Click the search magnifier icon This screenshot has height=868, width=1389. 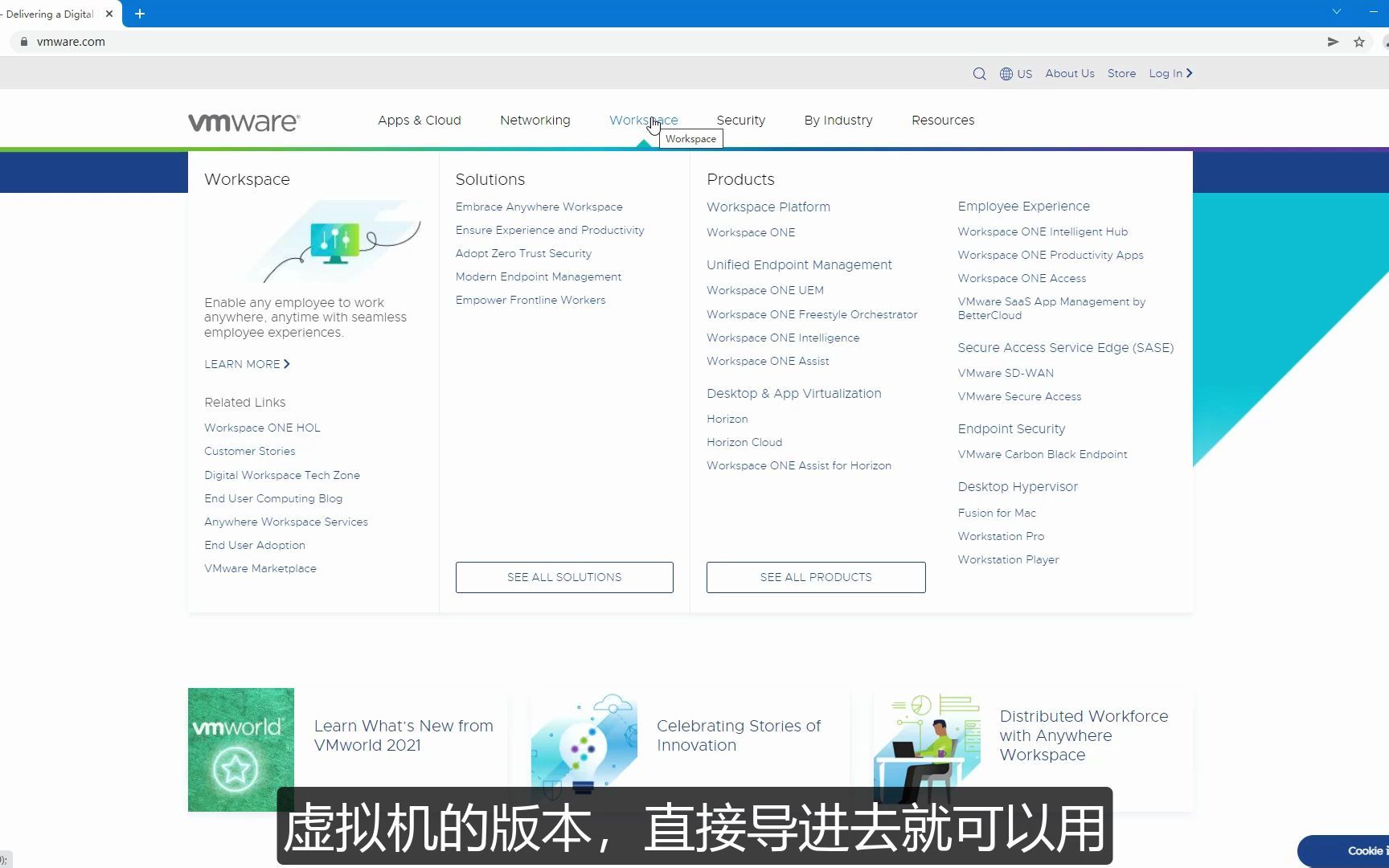pos(979,74)
